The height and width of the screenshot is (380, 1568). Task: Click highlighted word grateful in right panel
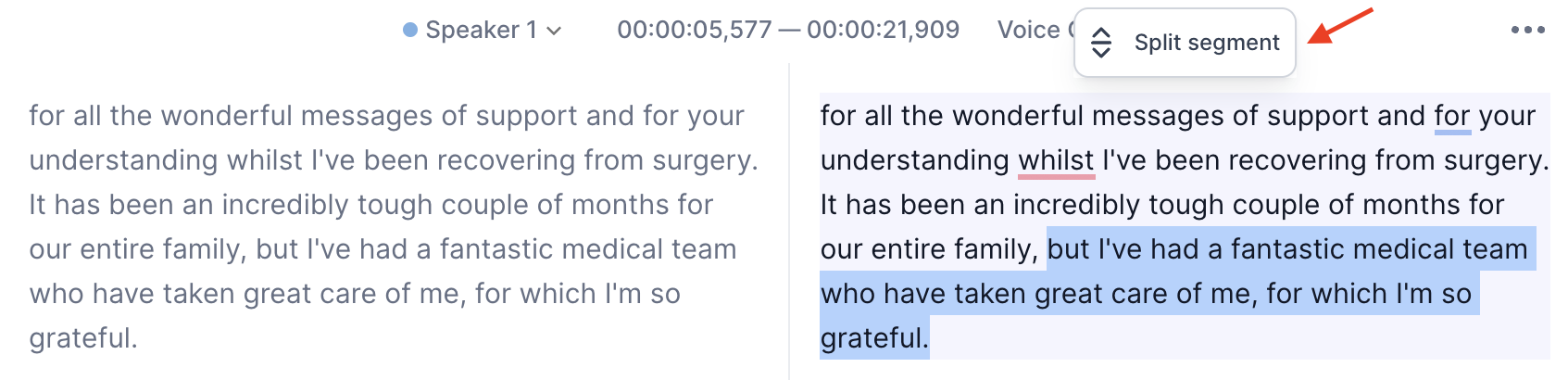point(873,338)
